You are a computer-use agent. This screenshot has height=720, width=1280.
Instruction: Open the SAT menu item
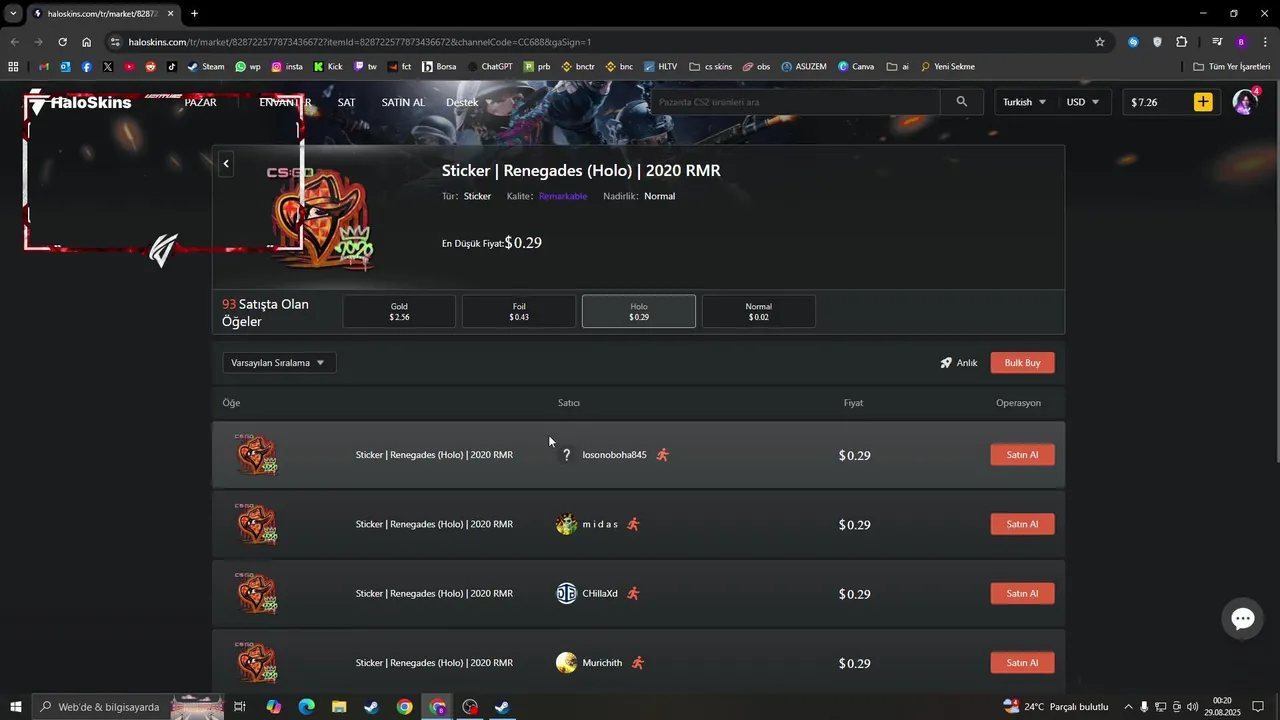click(x=346, y=102)
